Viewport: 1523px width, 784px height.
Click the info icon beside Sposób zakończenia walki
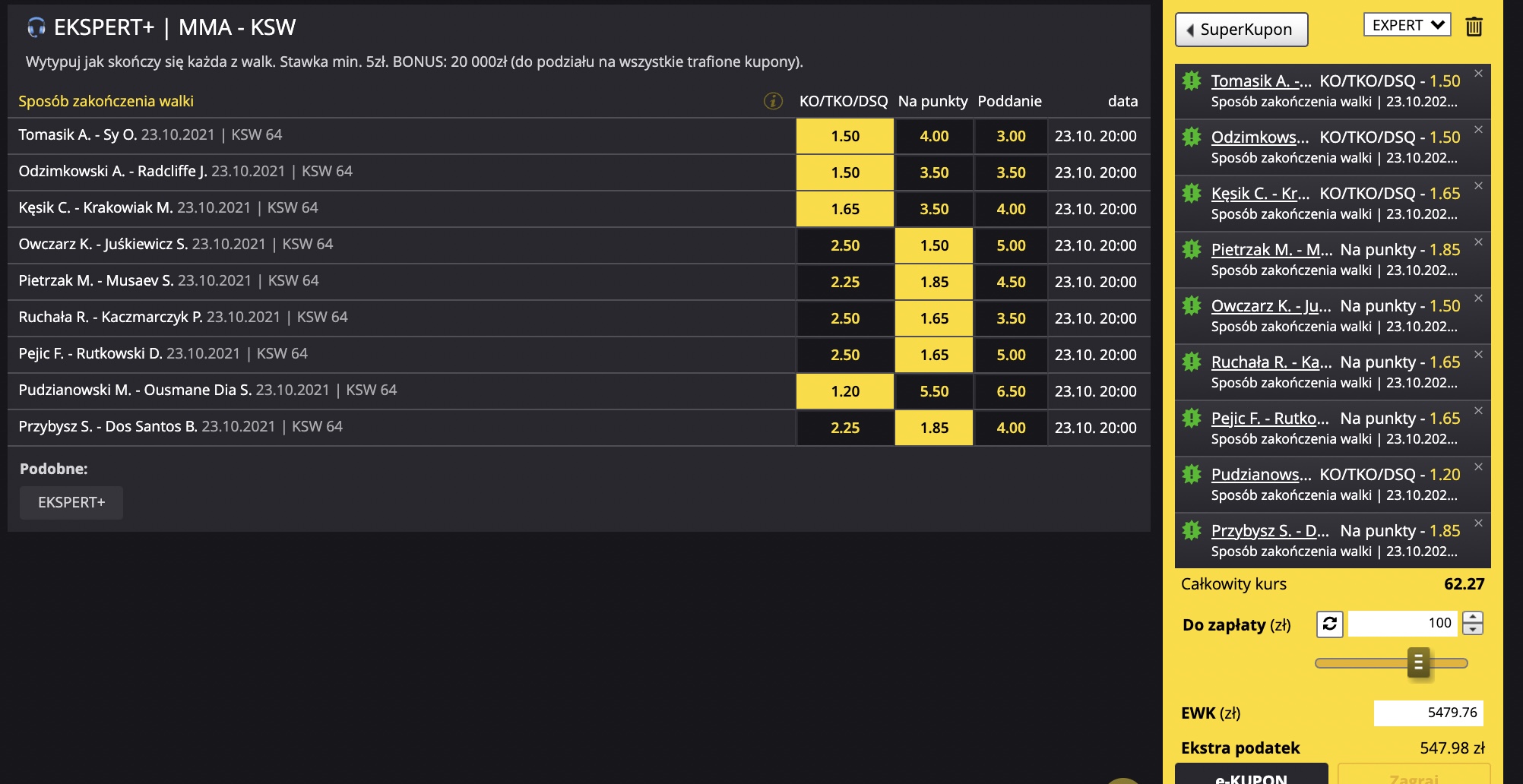click(773, 101)
